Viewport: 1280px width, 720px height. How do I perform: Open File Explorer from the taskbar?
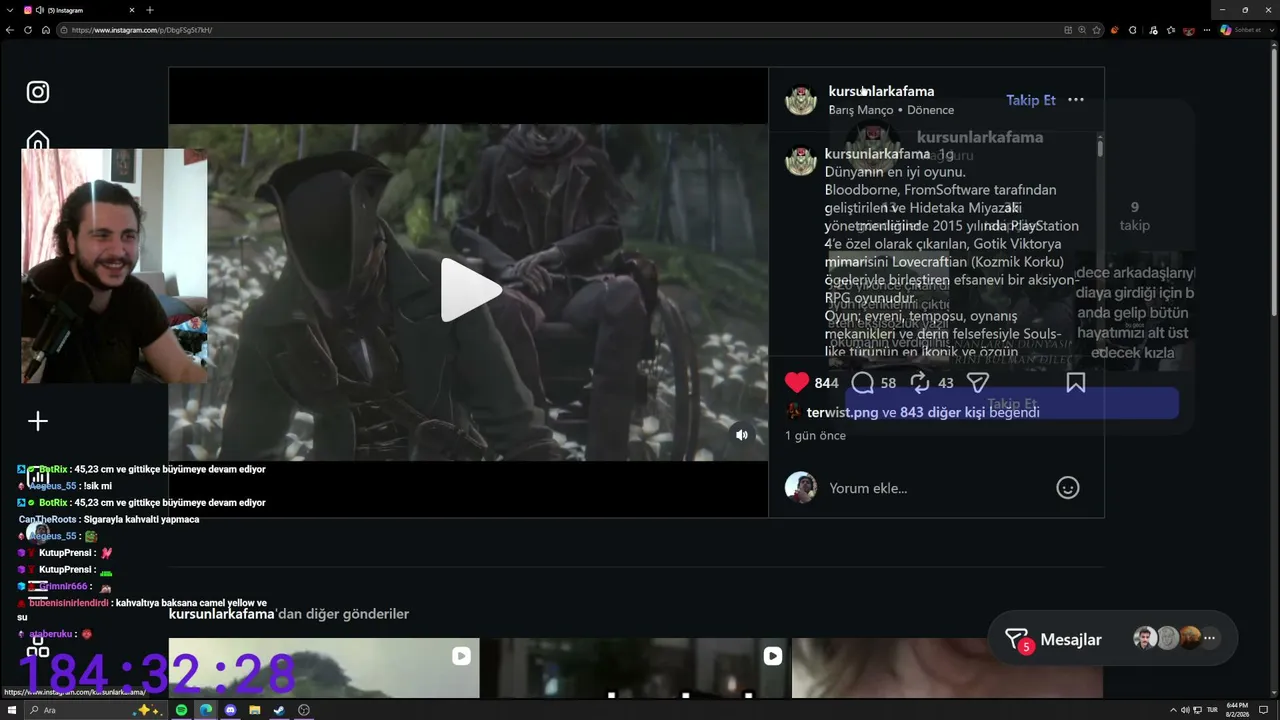255,710
